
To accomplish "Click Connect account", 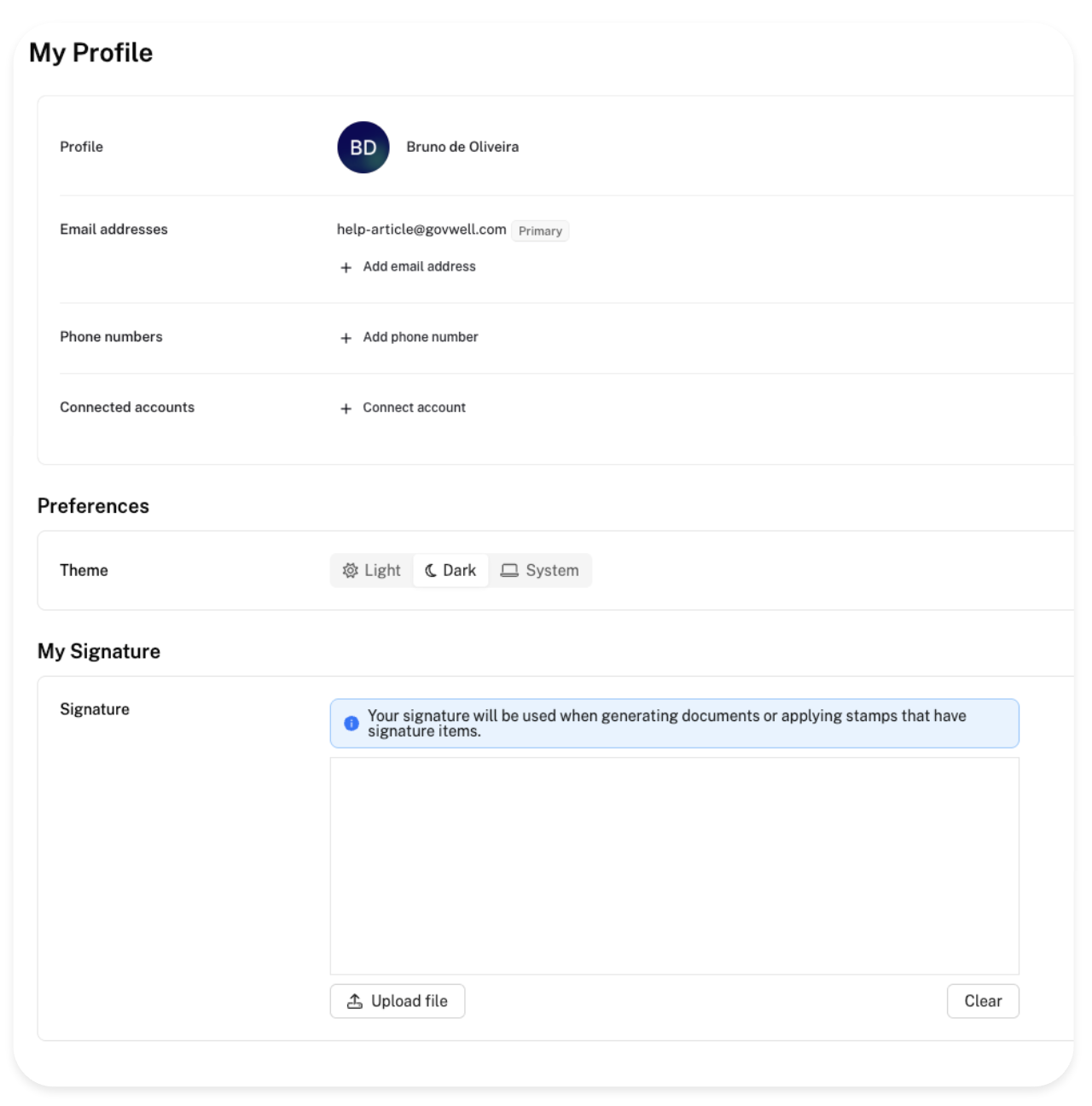I will pos(414,408).
